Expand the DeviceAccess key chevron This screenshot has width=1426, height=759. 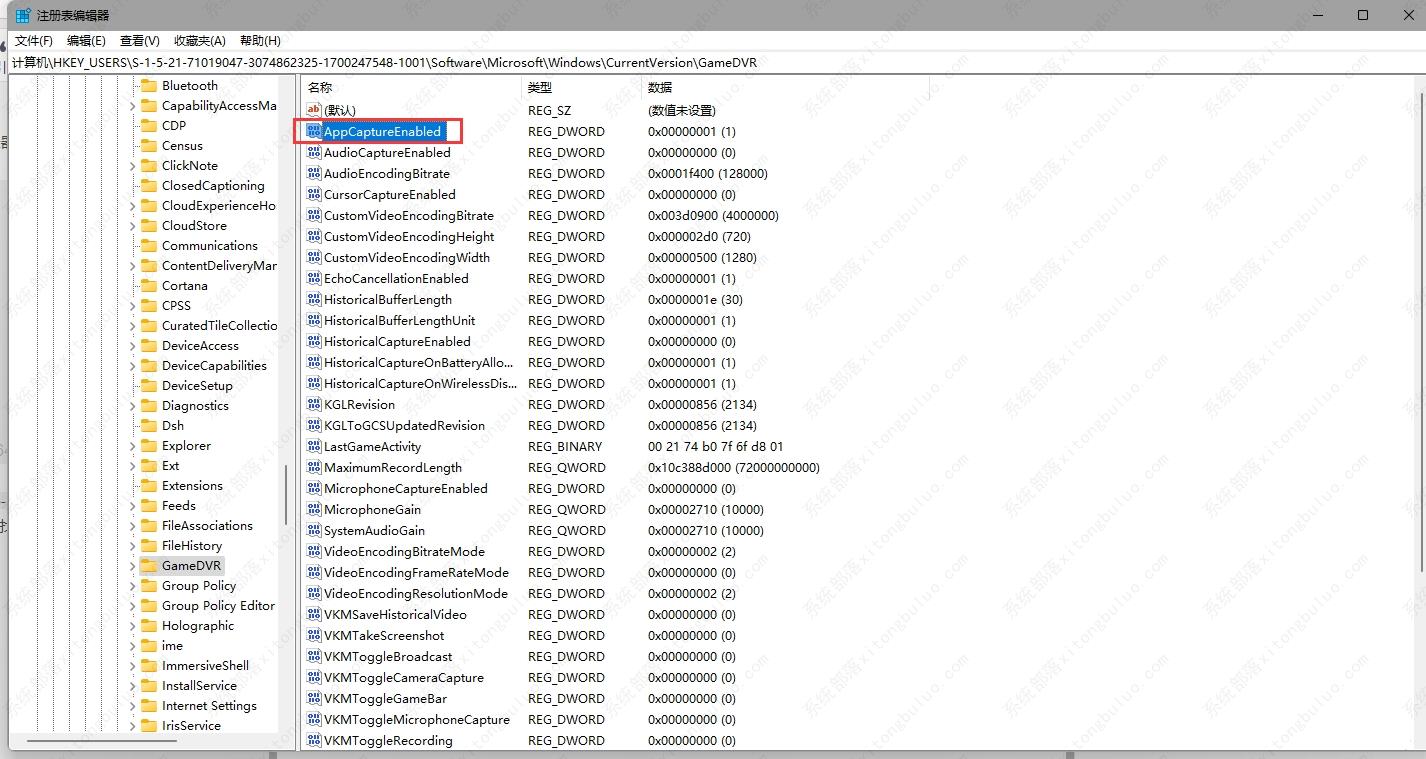tap(132, 346)
